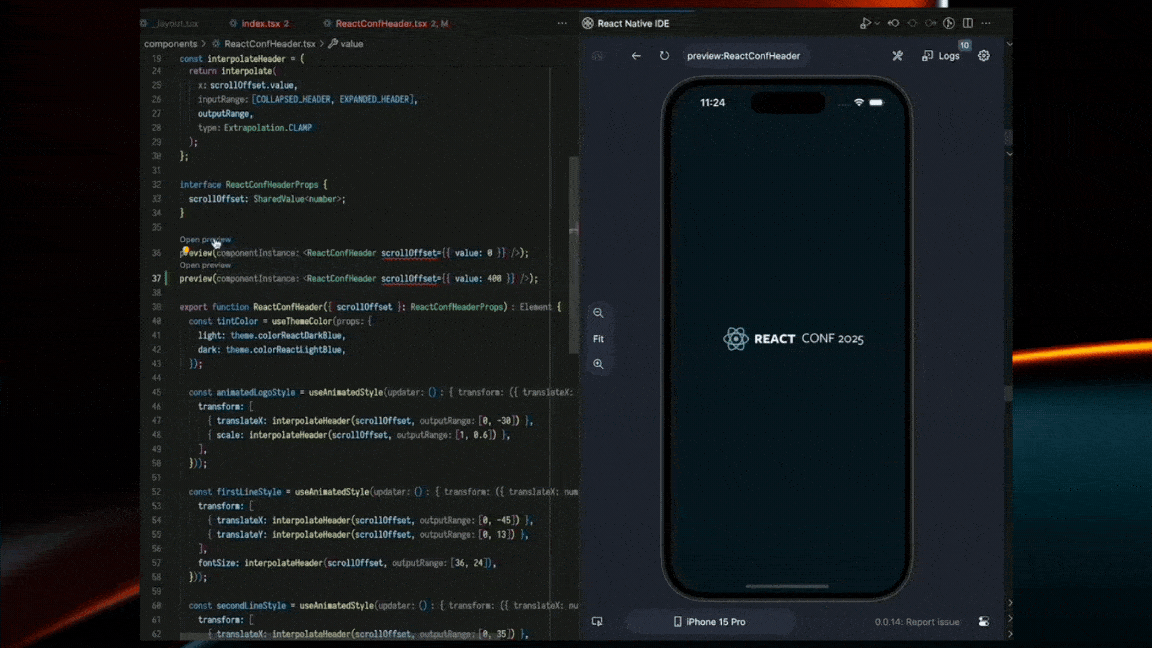Click the preview URL field showing preview:ReactConfHeader
Viewport: 1152px width, 648px height.
coord(744,56)
